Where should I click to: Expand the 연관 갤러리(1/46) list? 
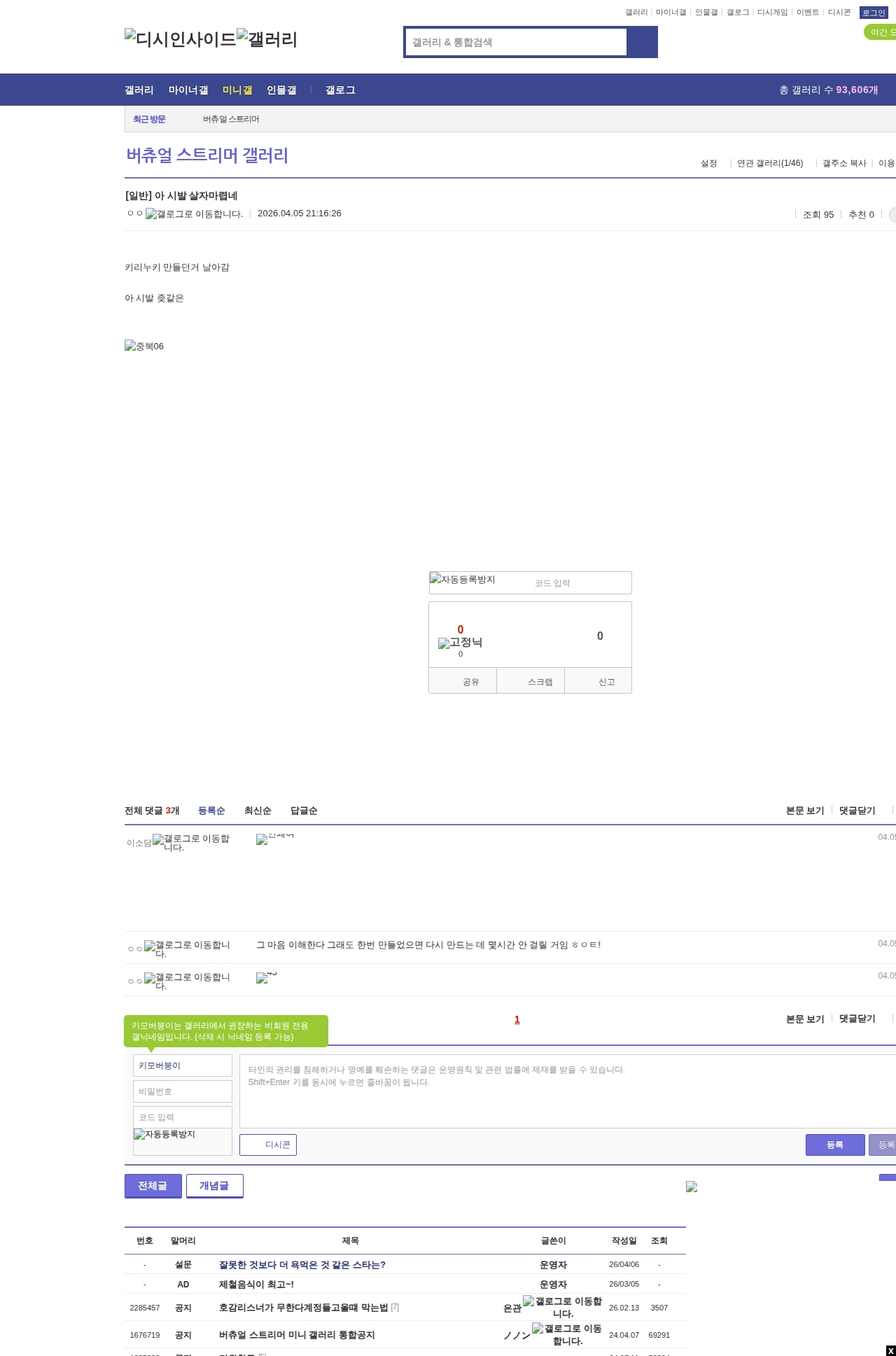pyautogui.click(x=769, y=163)
